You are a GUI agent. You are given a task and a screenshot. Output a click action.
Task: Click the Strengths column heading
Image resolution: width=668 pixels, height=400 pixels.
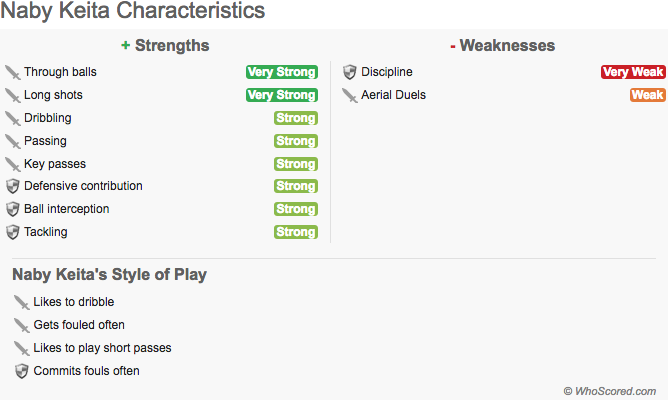tap(165, 45)
